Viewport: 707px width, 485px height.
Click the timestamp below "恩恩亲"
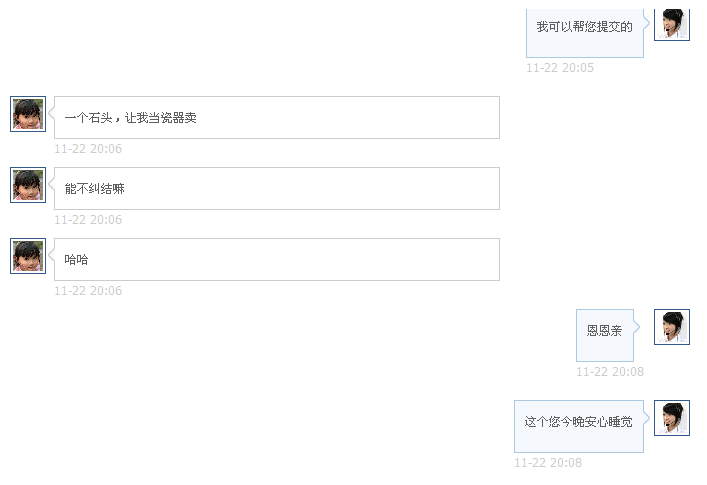[x=609, y=372]
